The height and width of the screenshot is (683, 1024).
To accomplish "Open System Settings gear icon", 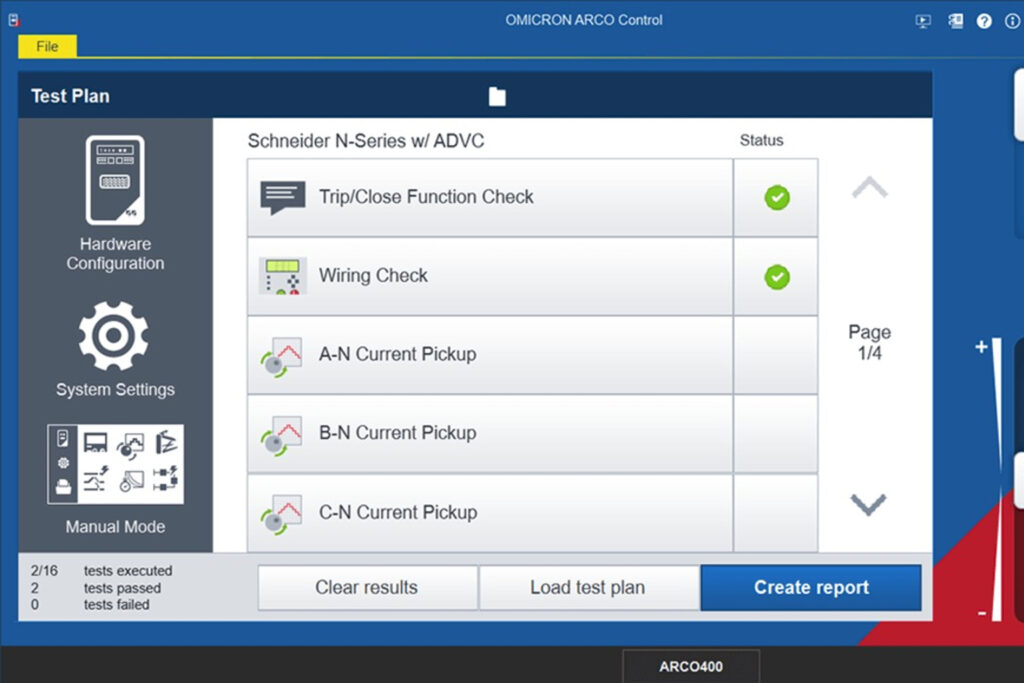I will coord(114,336).
